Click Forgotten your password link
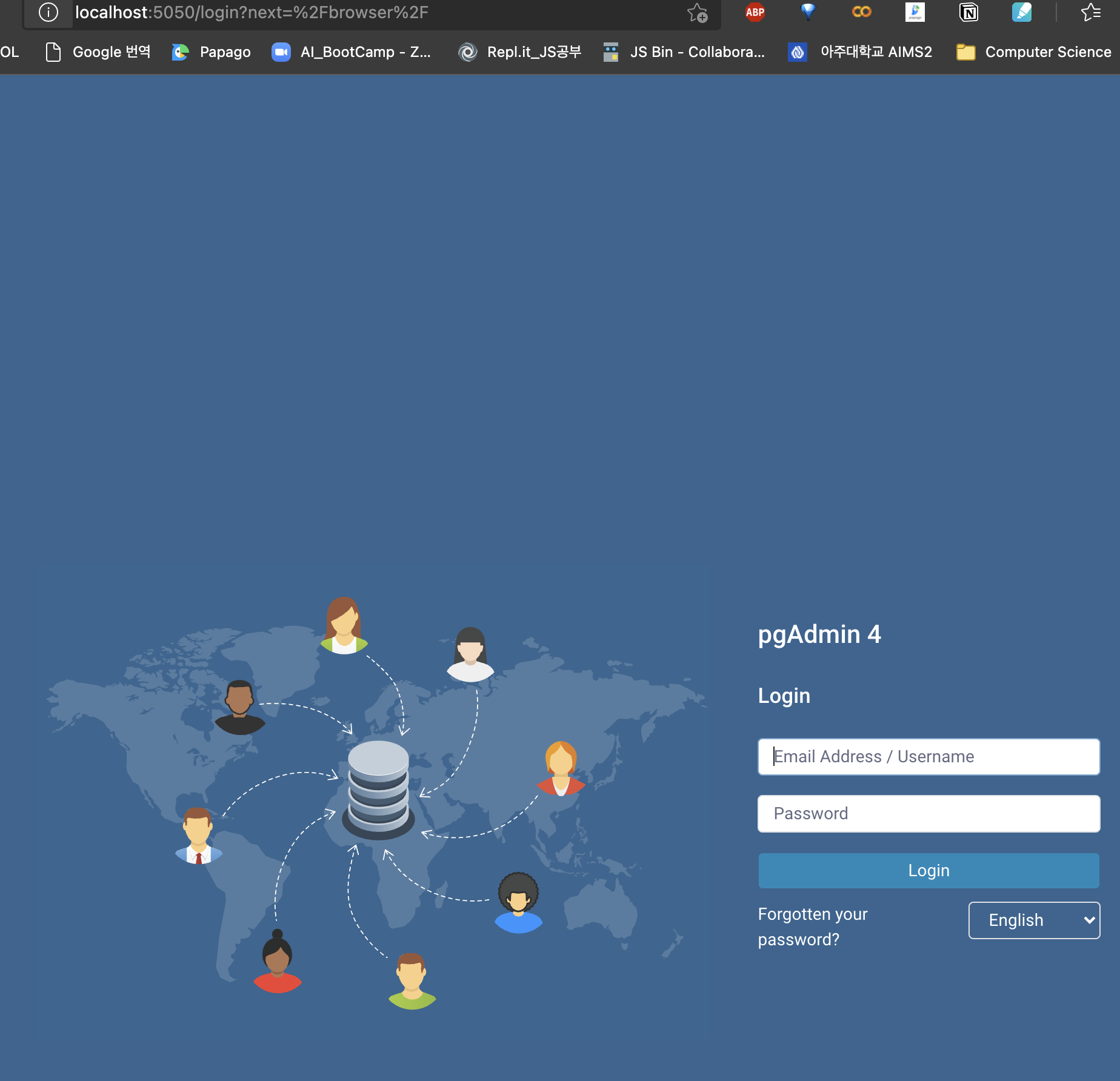 point(813,926)
